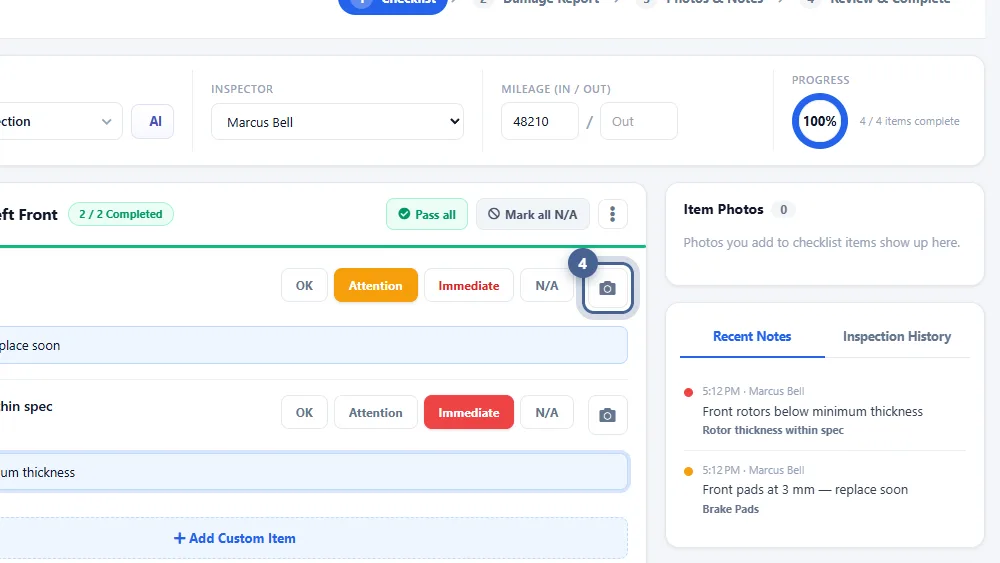
Task: Edit the note ending 'um thickness'
Action: pos(313,472)
